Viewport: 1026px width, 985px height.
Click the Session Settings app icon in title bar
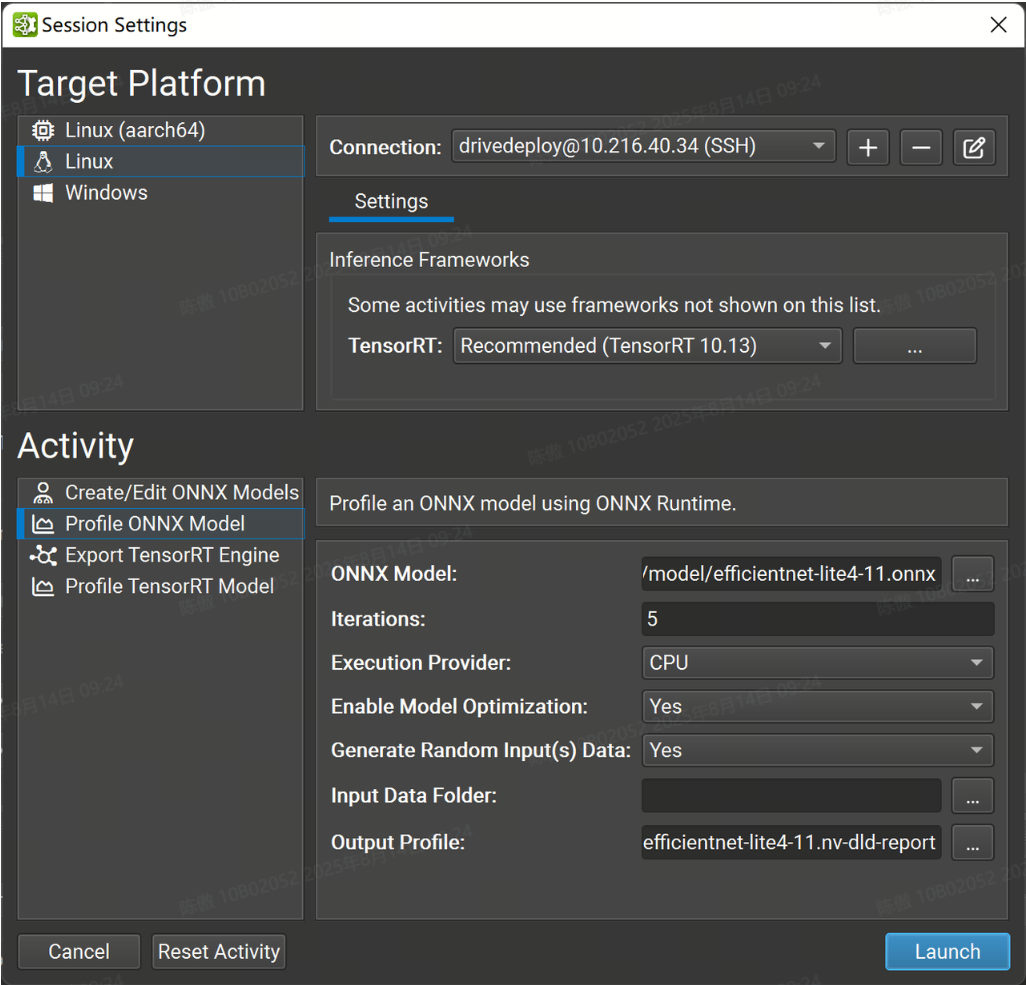pos(25,25)
